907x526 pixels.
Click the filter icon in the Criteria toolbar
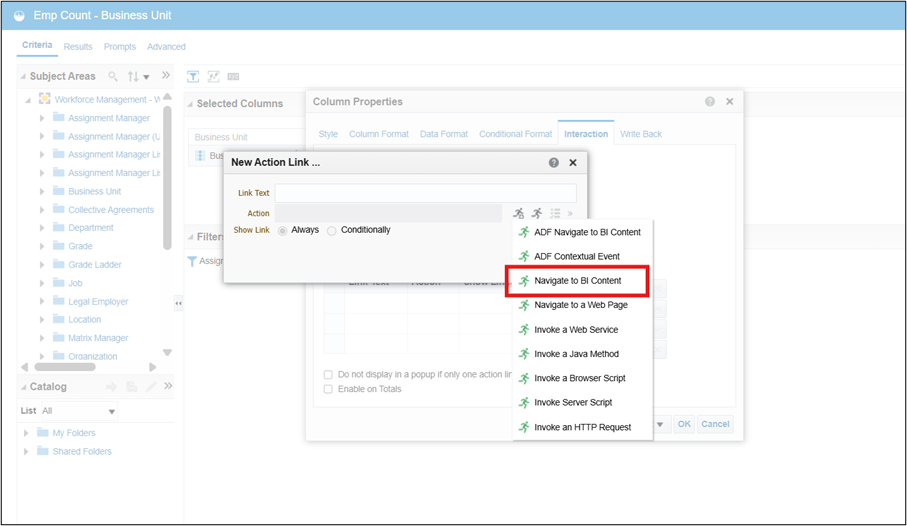(194, 76)
